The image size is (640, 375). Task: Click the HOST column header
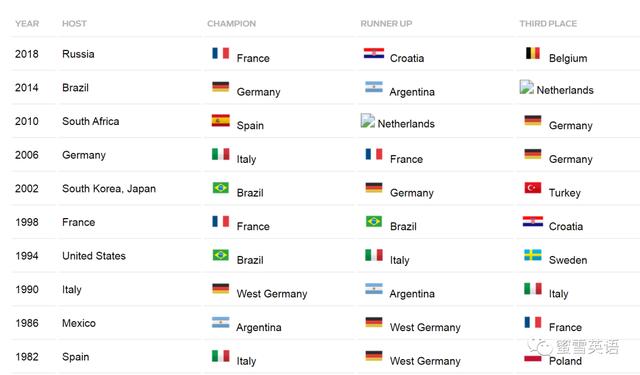(x=74, y=24)
